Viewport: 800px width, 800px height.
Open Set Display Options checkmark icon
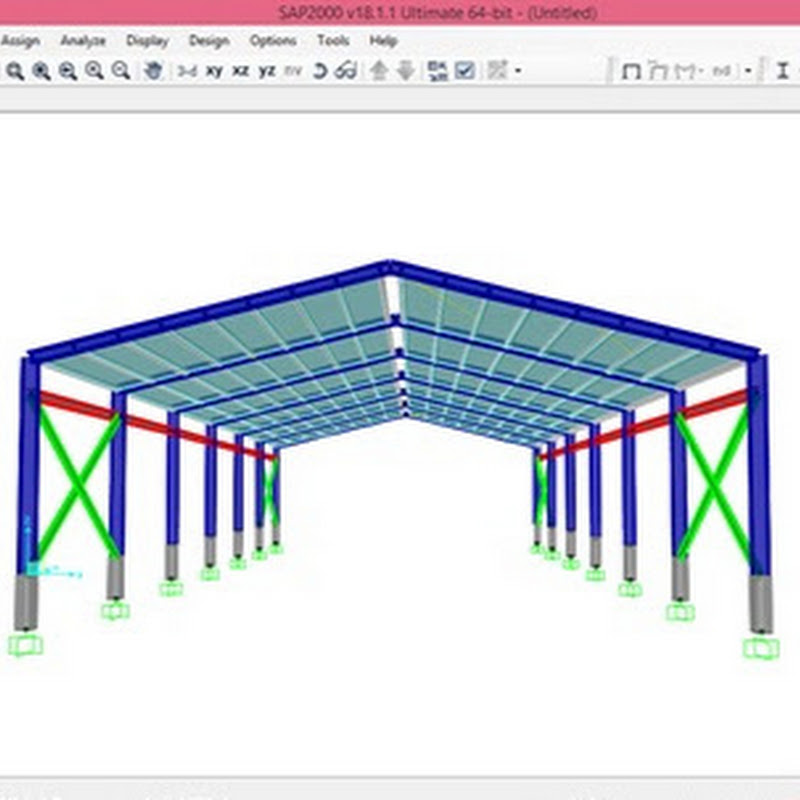(465, 71)
